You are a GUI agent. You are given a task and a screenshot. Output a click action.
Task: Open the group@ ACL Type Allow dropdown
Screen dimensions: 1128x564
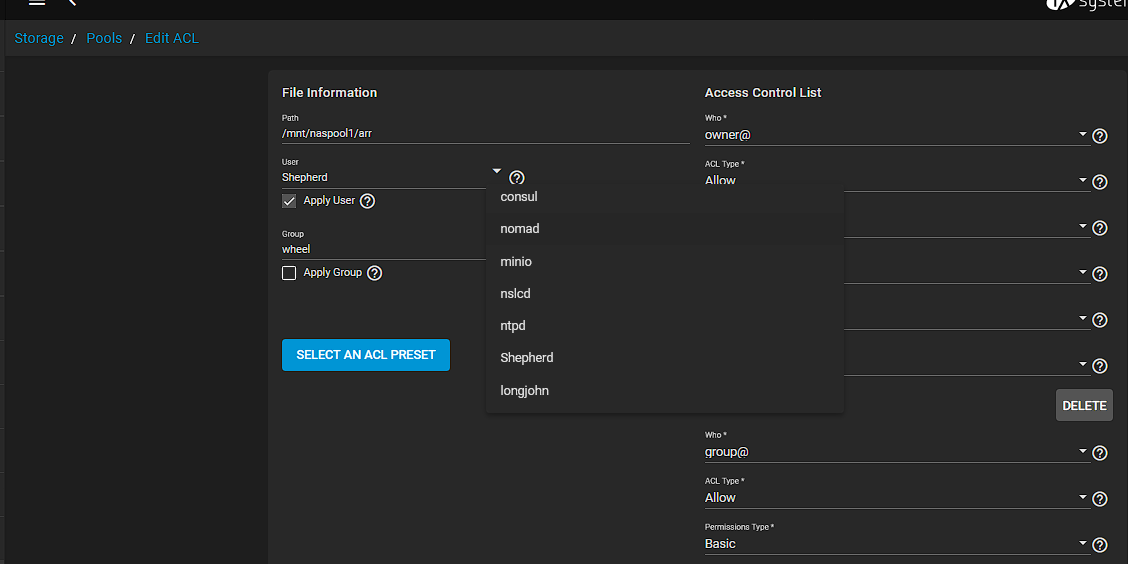pyautogui.click(x=896, y=498)
